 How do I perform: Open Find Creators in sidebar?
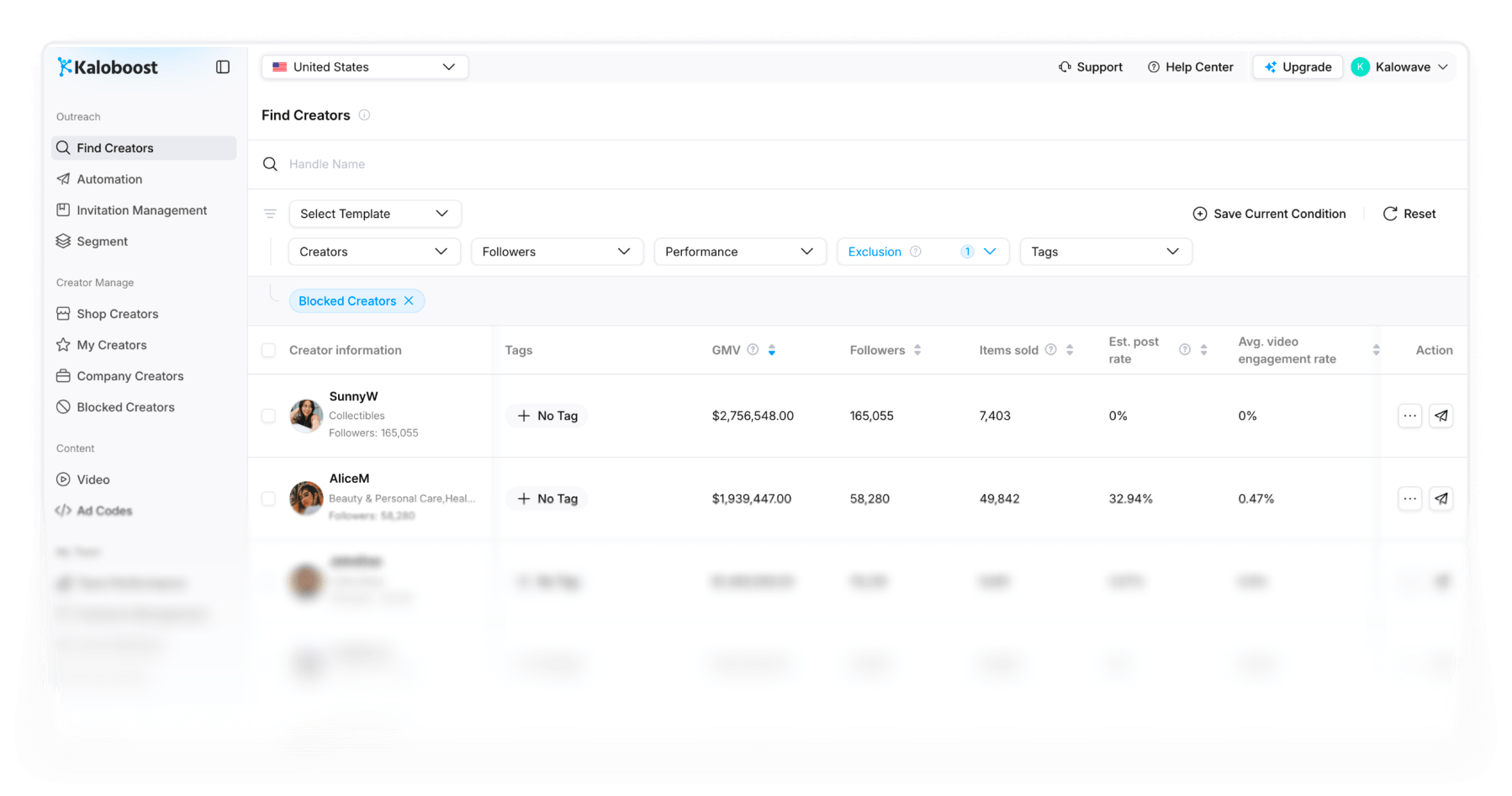[x=144, y=148]
